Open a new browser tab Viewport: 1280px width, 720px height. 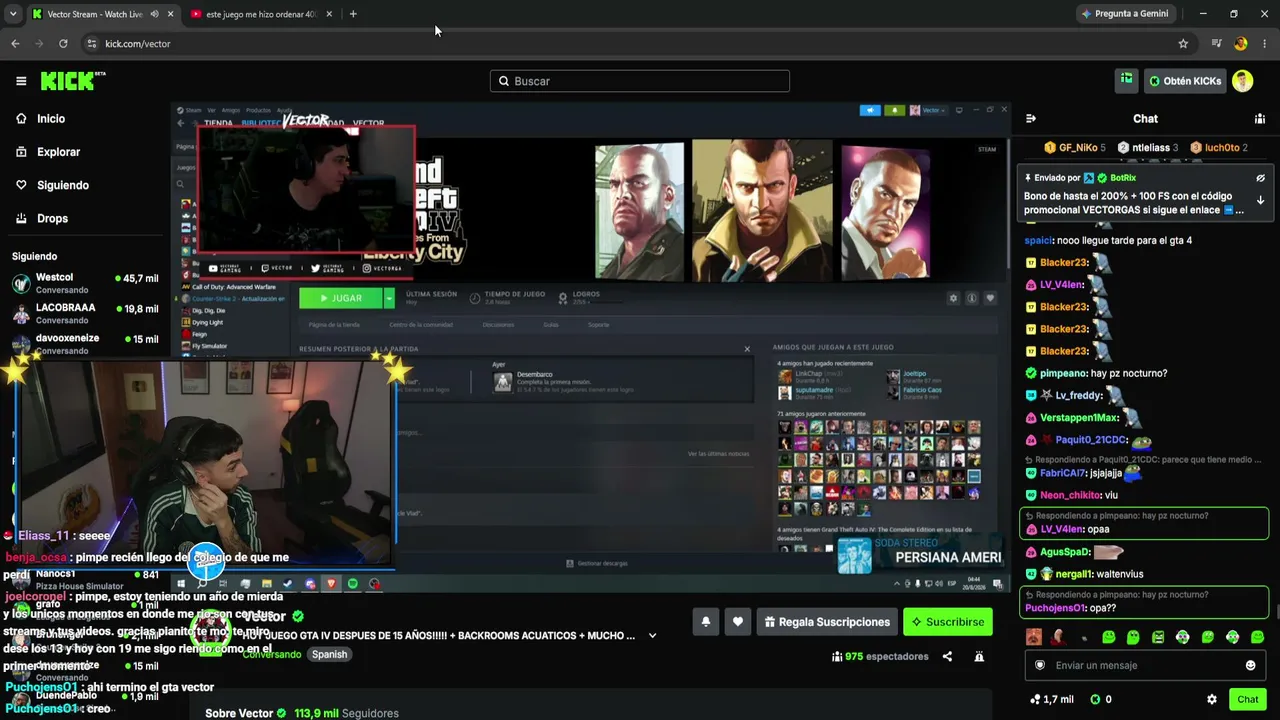353,14
